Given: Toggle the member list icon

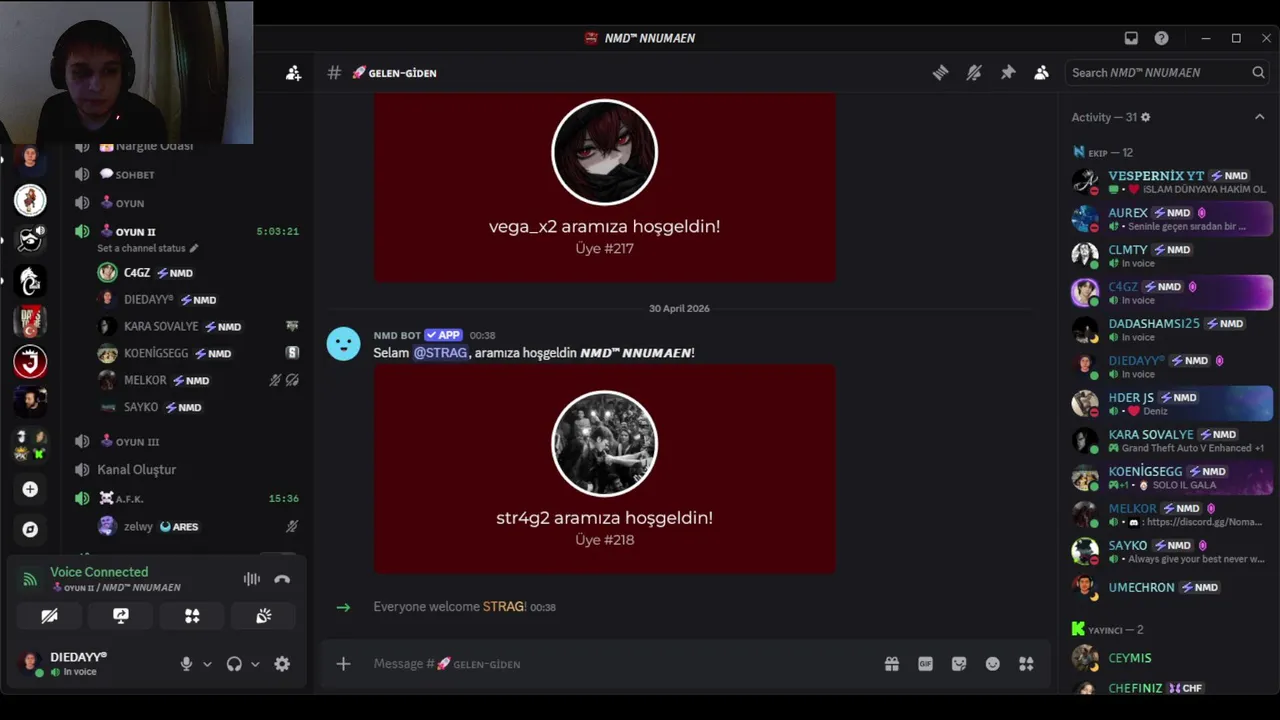Looking at the screenshot, I should [1041, 72].
